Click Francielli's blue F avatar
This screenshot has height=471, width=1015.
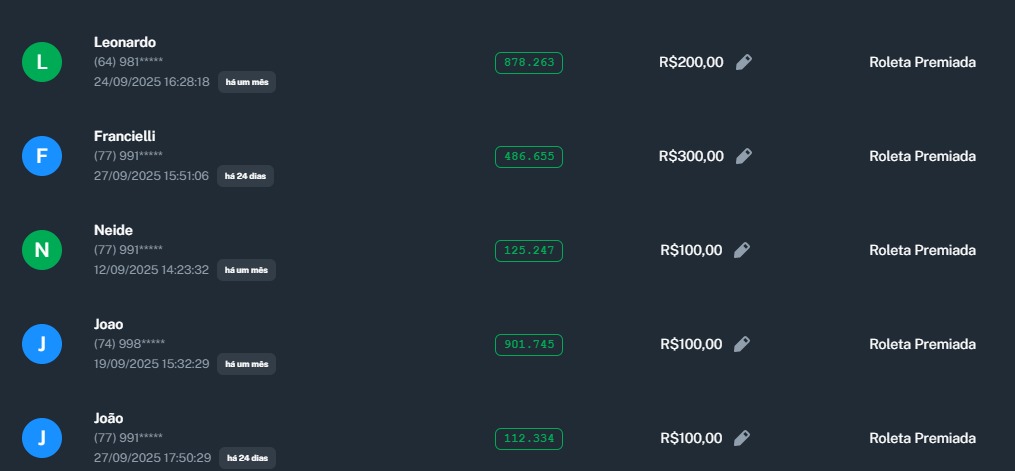pos(42,156)
